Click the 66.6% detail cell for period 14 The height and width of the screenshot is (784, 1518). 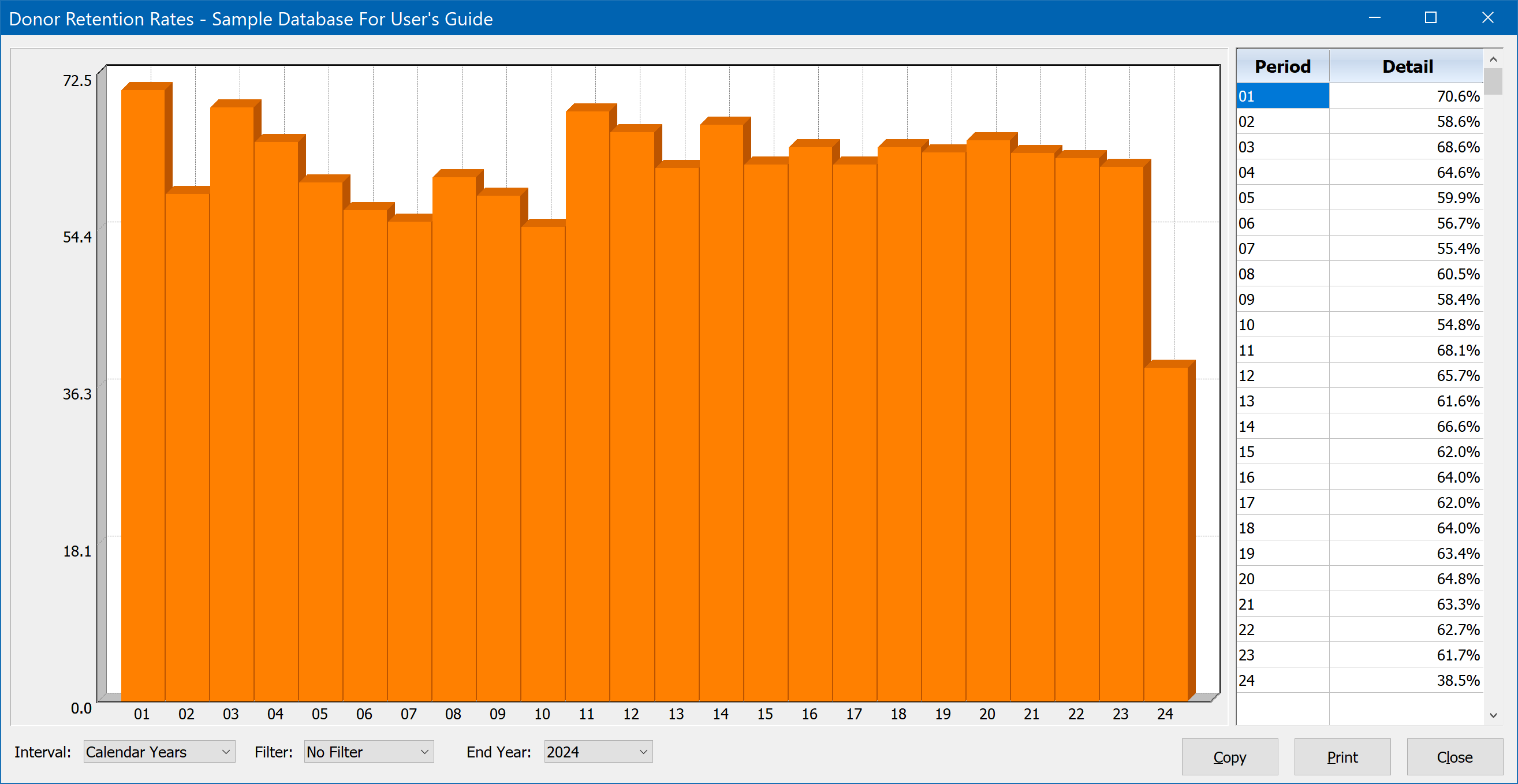(1407, 426)
